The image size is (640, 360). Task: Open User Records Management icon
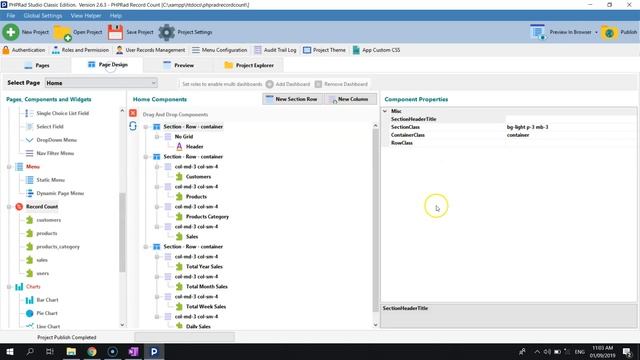[119, 50]
